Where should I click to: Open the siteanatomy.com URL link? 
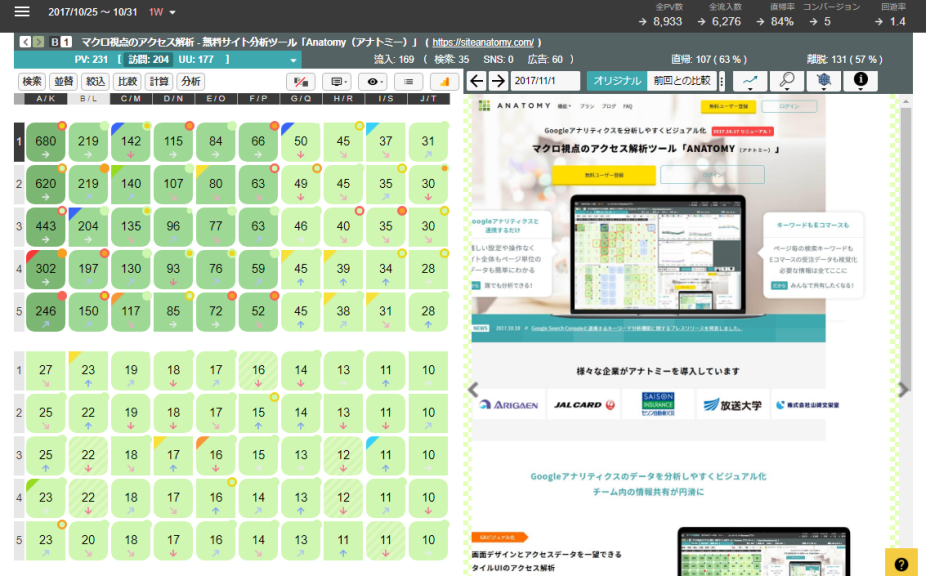[483, 43]
